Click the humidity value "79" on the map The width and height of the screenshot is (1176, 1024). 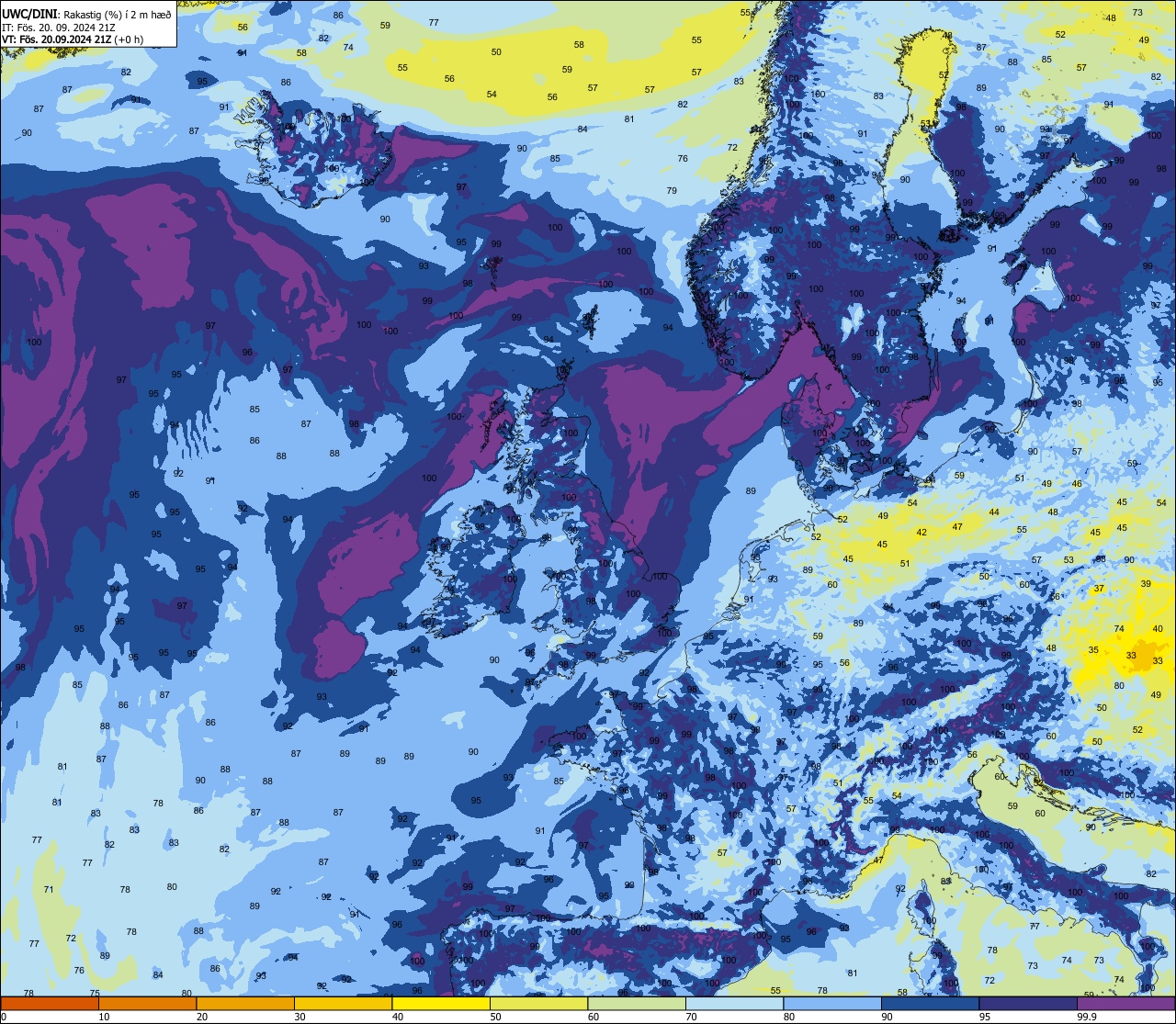[672, 191]
